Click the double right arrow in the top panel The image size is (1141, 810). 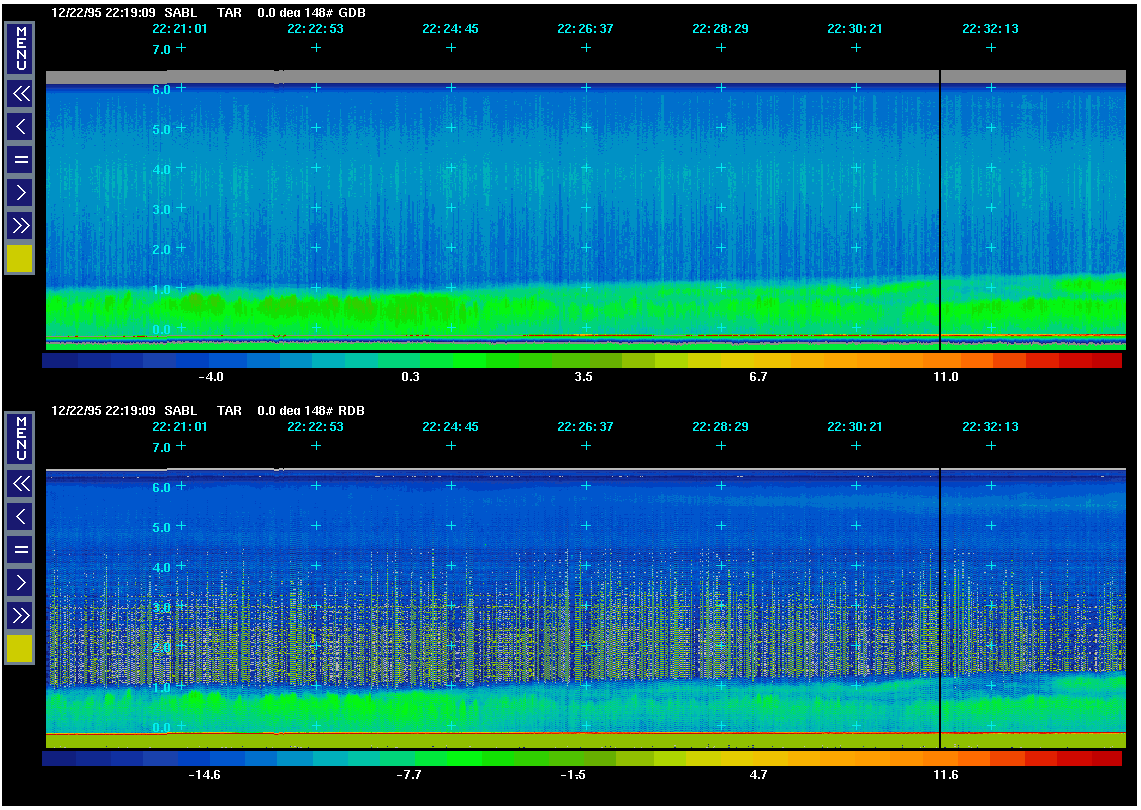coord(20,224)
